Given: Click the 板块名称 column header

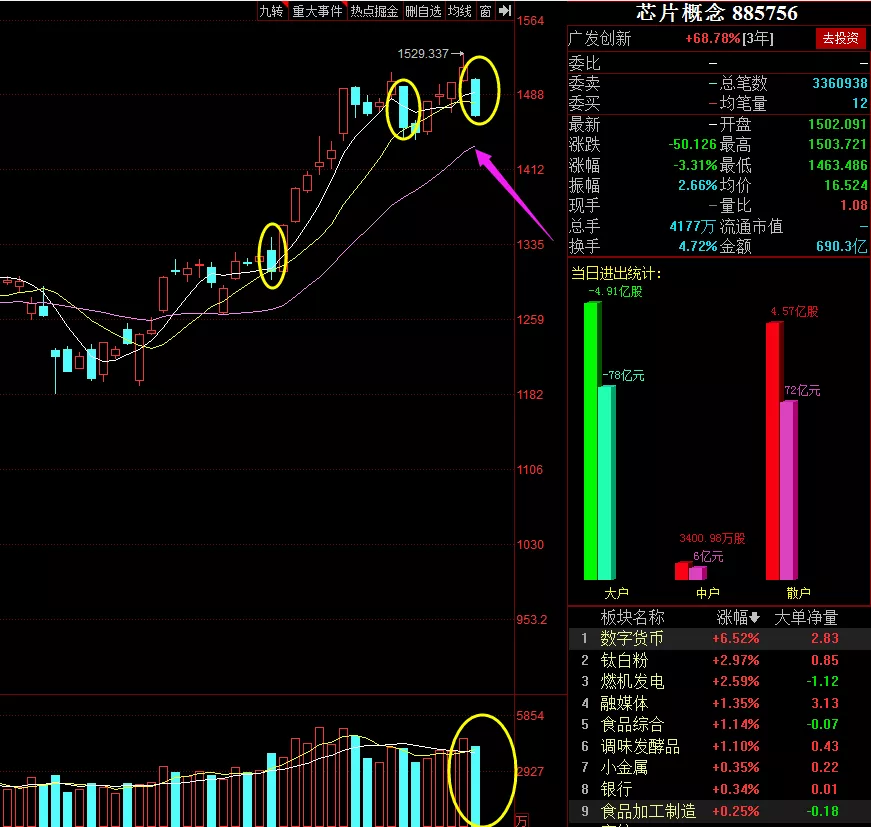Looking at the screenshot, I should [x=632, y=617].
